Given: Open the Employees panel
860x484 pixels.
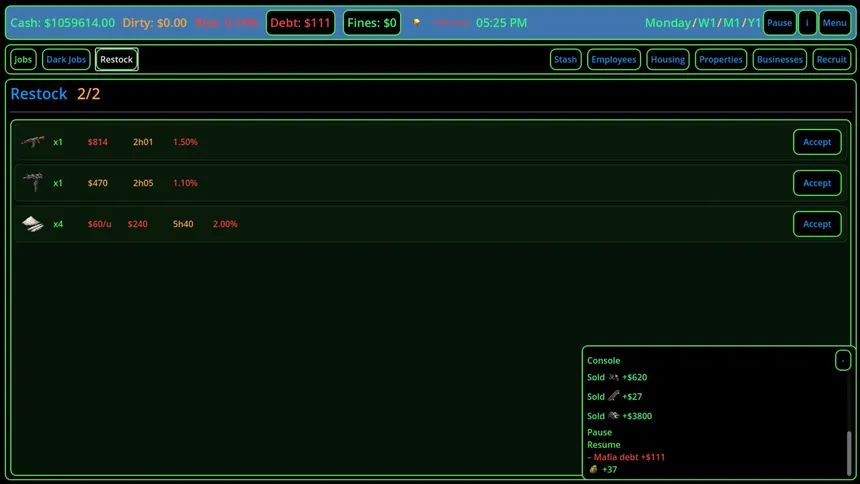Looking at the screenshot, I should coord(613,60).
